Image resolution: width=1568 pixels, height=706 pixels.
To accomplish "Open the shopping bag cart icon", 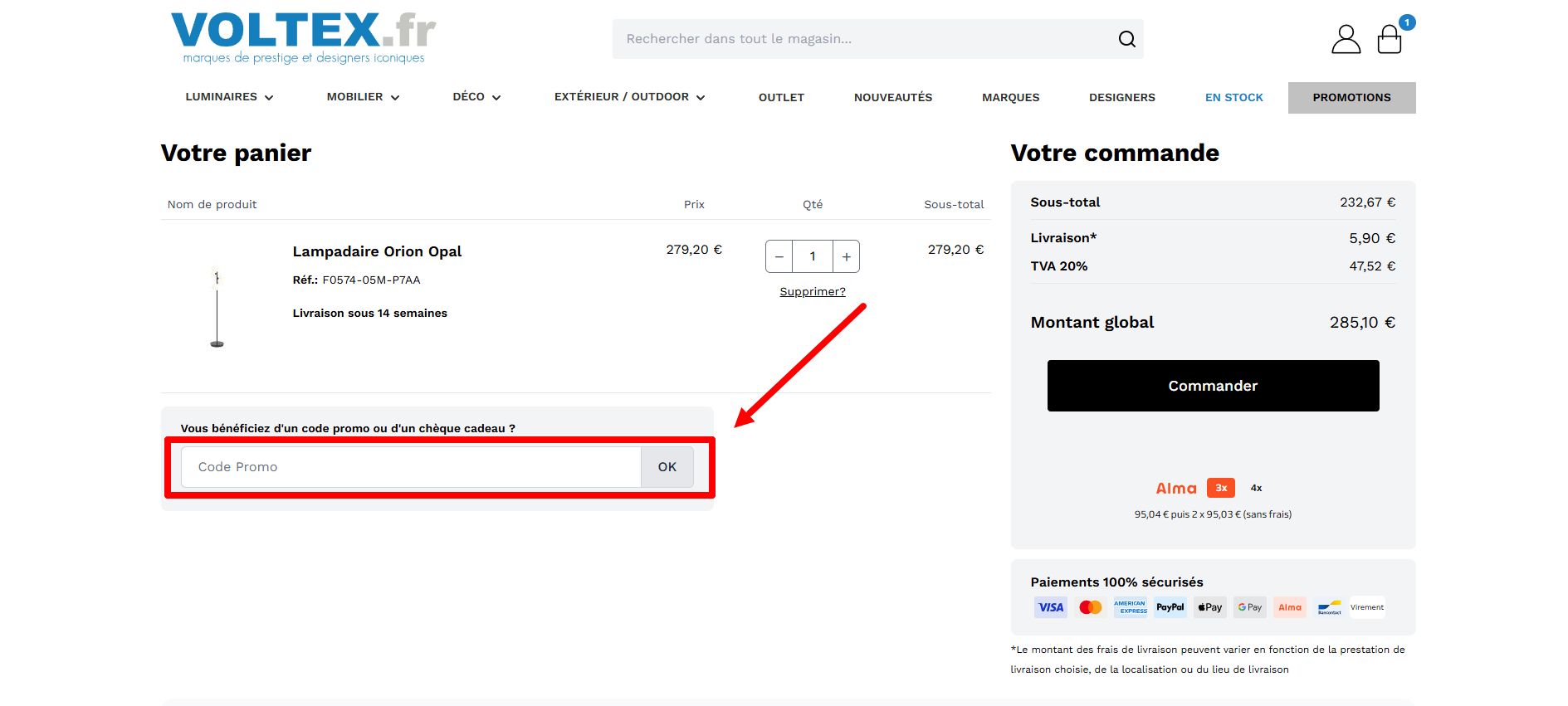I will point(1390,39).
